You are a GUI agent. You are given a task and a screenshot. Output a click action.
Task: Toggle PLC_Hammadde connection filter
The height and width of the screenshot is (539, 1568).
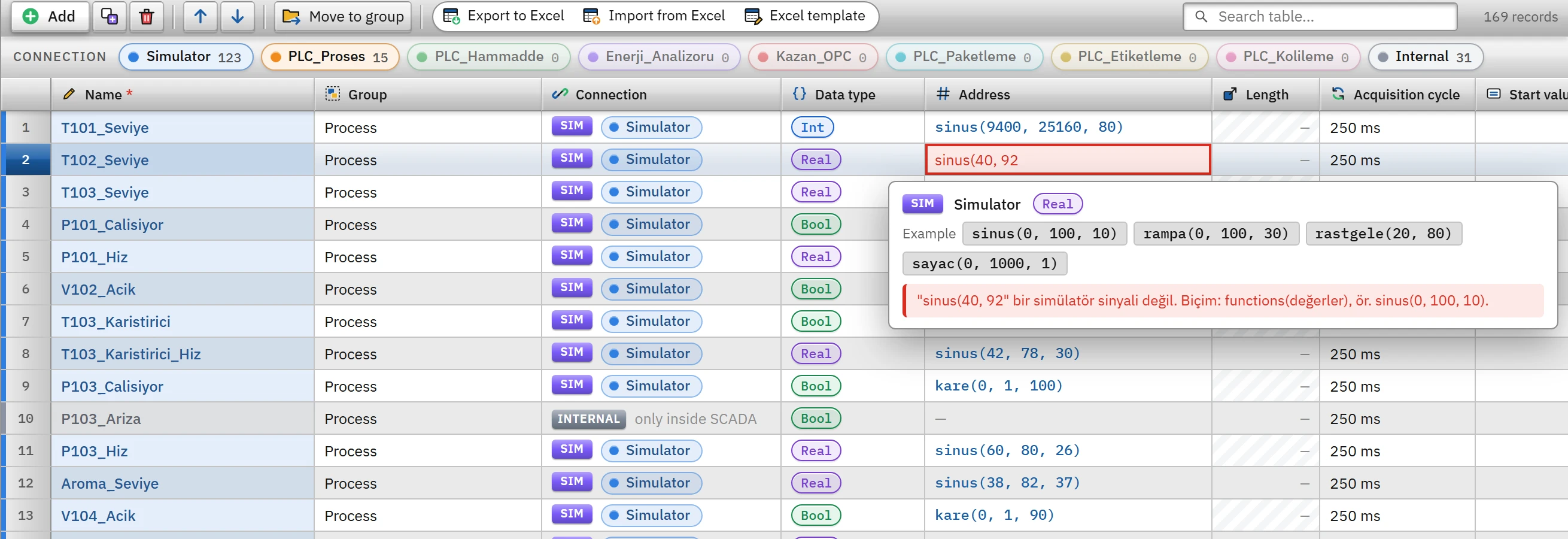(x=489, y=57)
